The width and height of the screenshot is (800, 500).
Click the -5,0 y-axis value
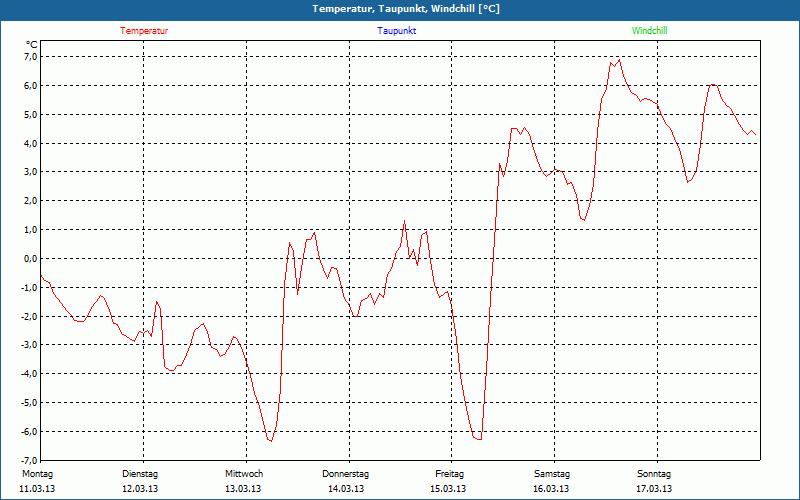coord(29,403)
